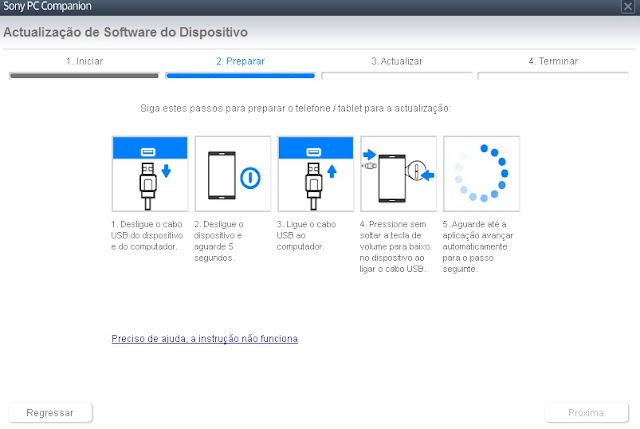Click the blue down arrow icon

pyautogui.click(x=166, y=171)
